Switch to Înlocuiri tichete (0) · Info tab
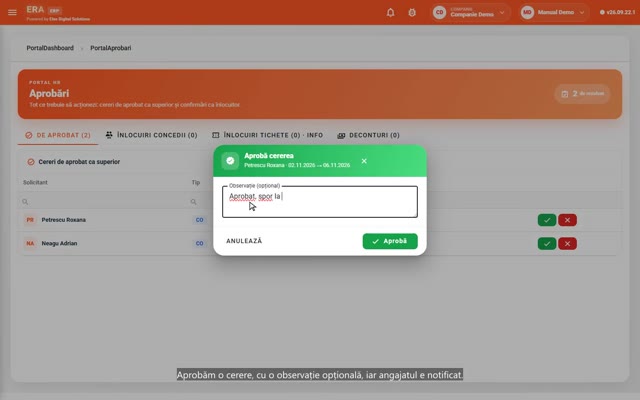Image resolution: width=640 pixels, height=400 pixels. (267, 135)
